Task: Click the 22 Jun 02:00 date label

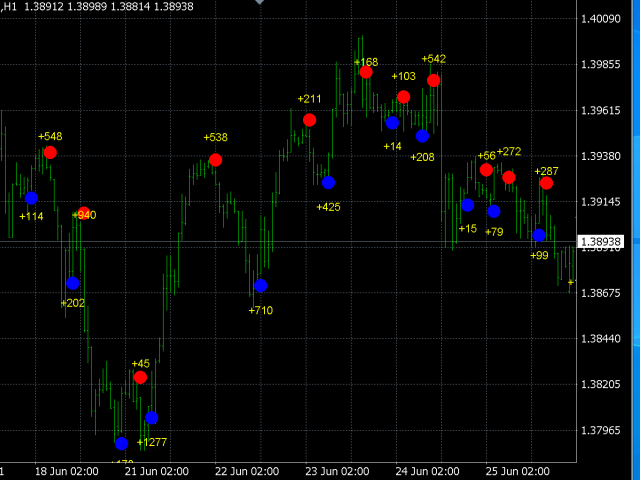Action: click(x=247, y=471)
